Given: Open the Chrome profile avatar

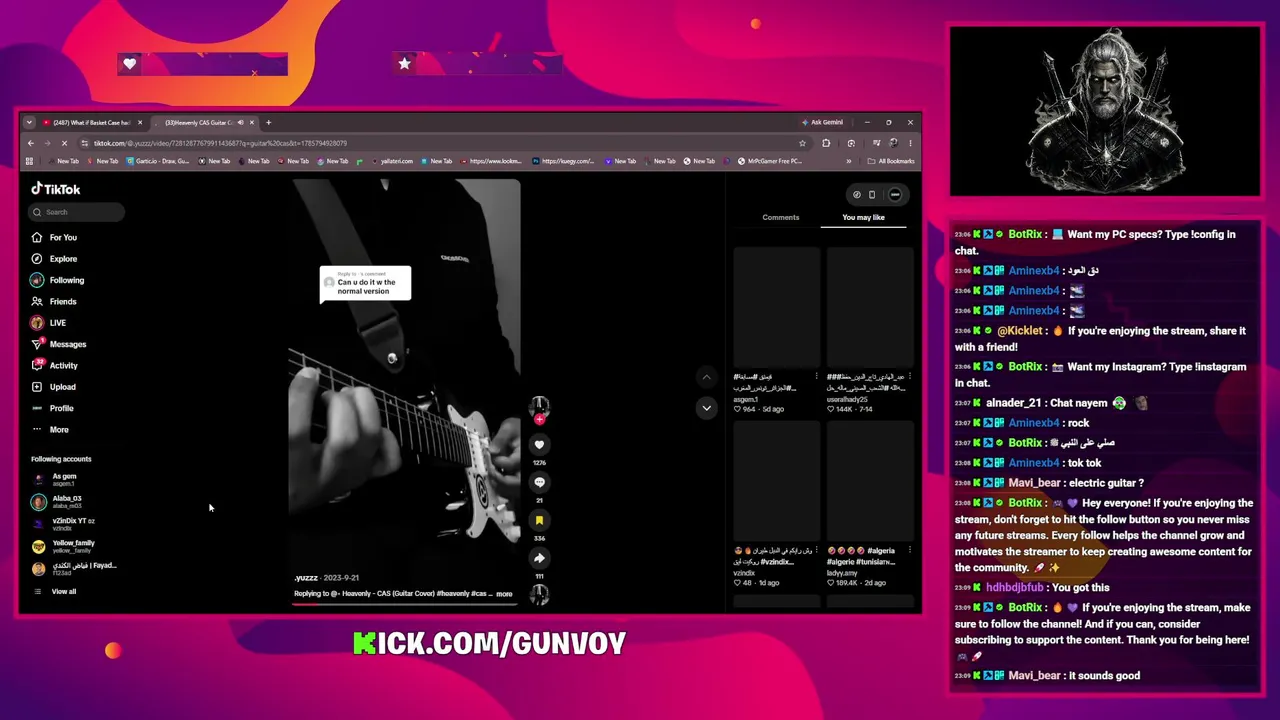Looking at the screenshot, I should click(893, 143).
